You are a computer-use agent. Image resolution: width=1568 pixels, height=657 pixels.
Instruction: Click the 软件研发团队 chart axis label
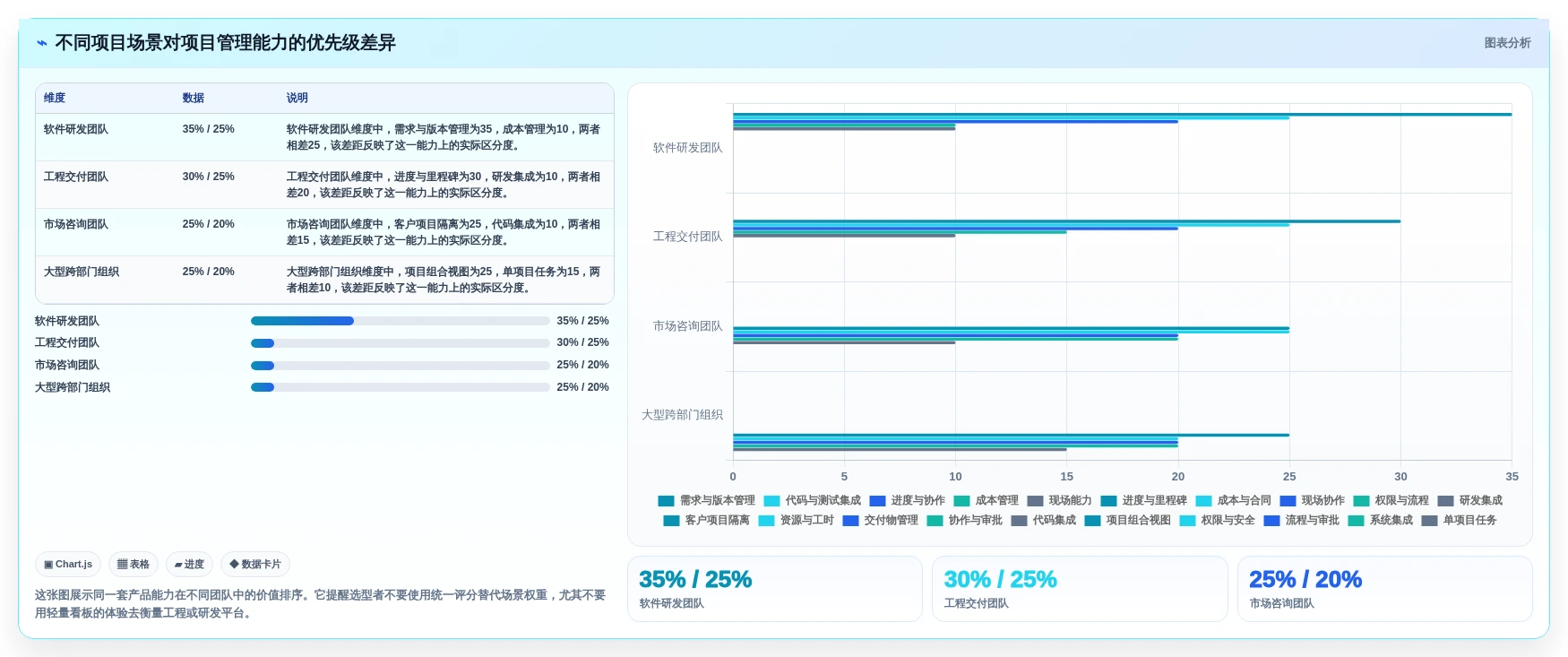click(x=687, y=148)
